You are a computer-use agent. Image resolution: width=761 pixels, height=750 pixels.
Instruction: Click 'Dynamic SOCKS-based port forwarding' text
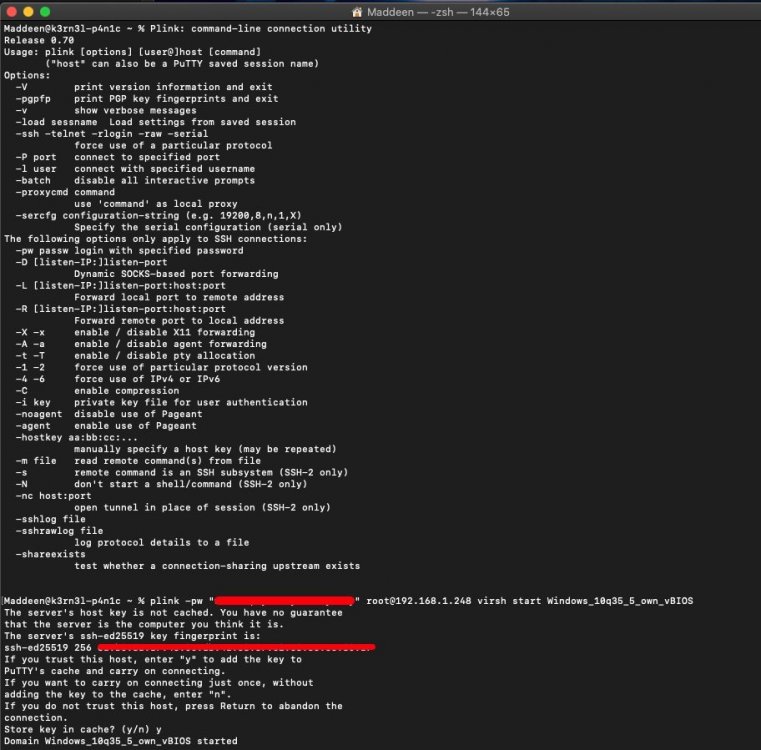point(176,274)
